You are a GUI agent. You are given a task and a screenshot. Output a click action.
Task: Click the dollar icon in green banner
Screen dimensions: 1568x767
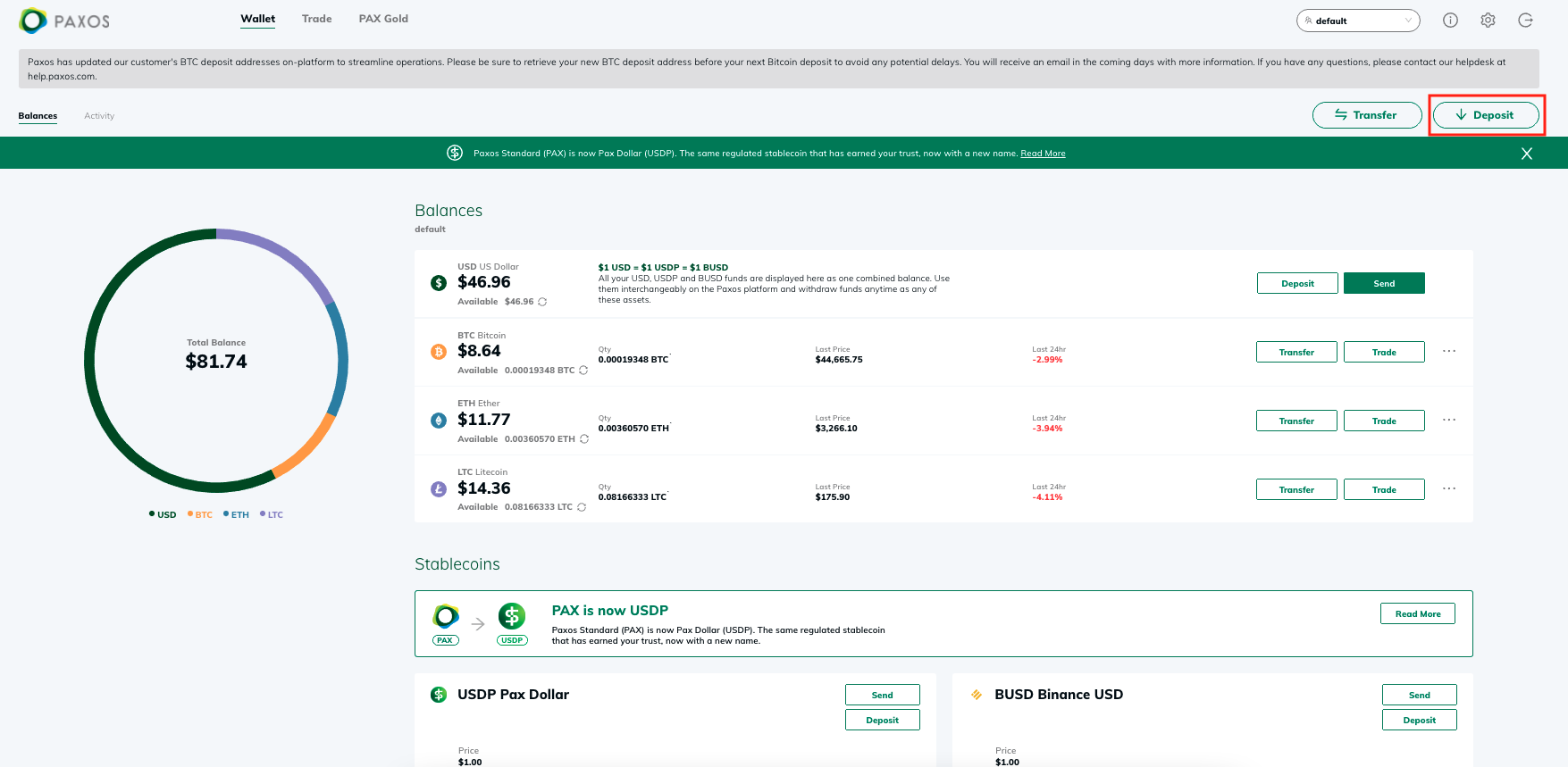(455, 153)
